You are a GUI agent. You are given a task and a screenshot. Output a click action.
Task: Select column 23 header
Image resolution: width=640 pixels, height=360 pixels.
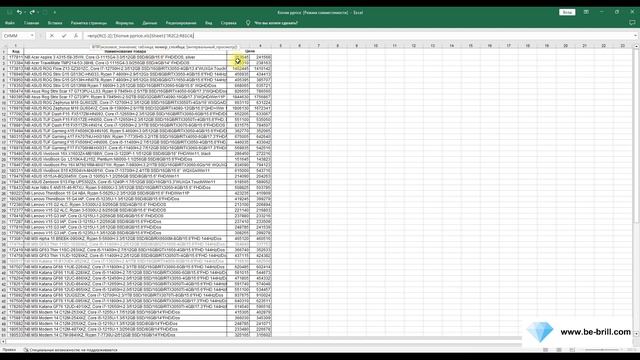point(622,46)
